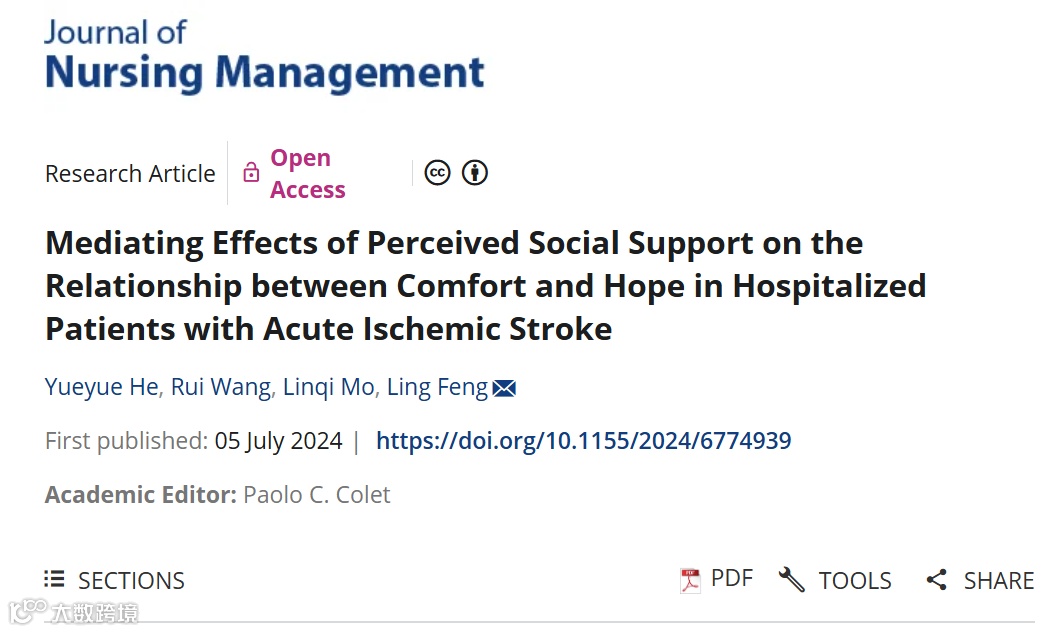Expand the SHARE options
The width and height of the screenshot is (1060, 632).
coord(998,580)
